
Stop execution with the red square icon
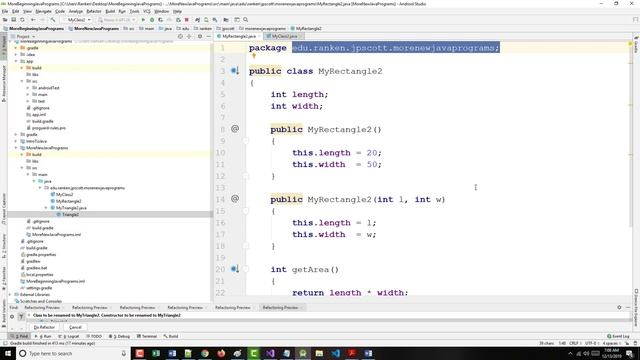pyautogui.click(x=187, y=20)
